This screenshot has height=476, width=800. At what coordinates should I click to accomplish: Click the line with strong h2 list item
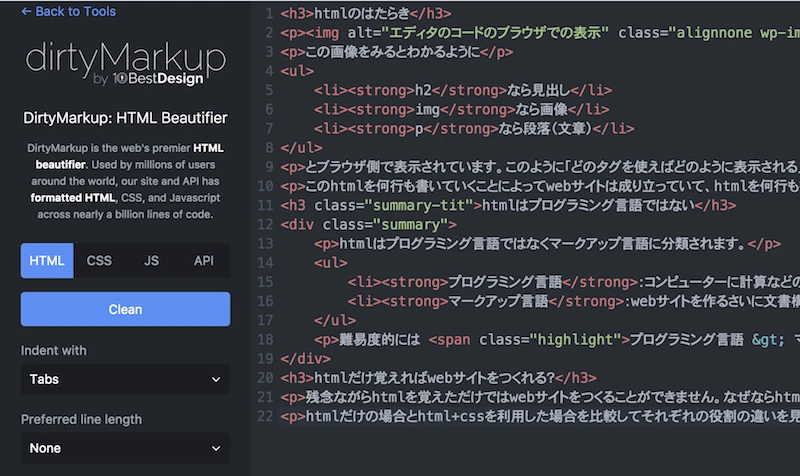tap(463, 90)
